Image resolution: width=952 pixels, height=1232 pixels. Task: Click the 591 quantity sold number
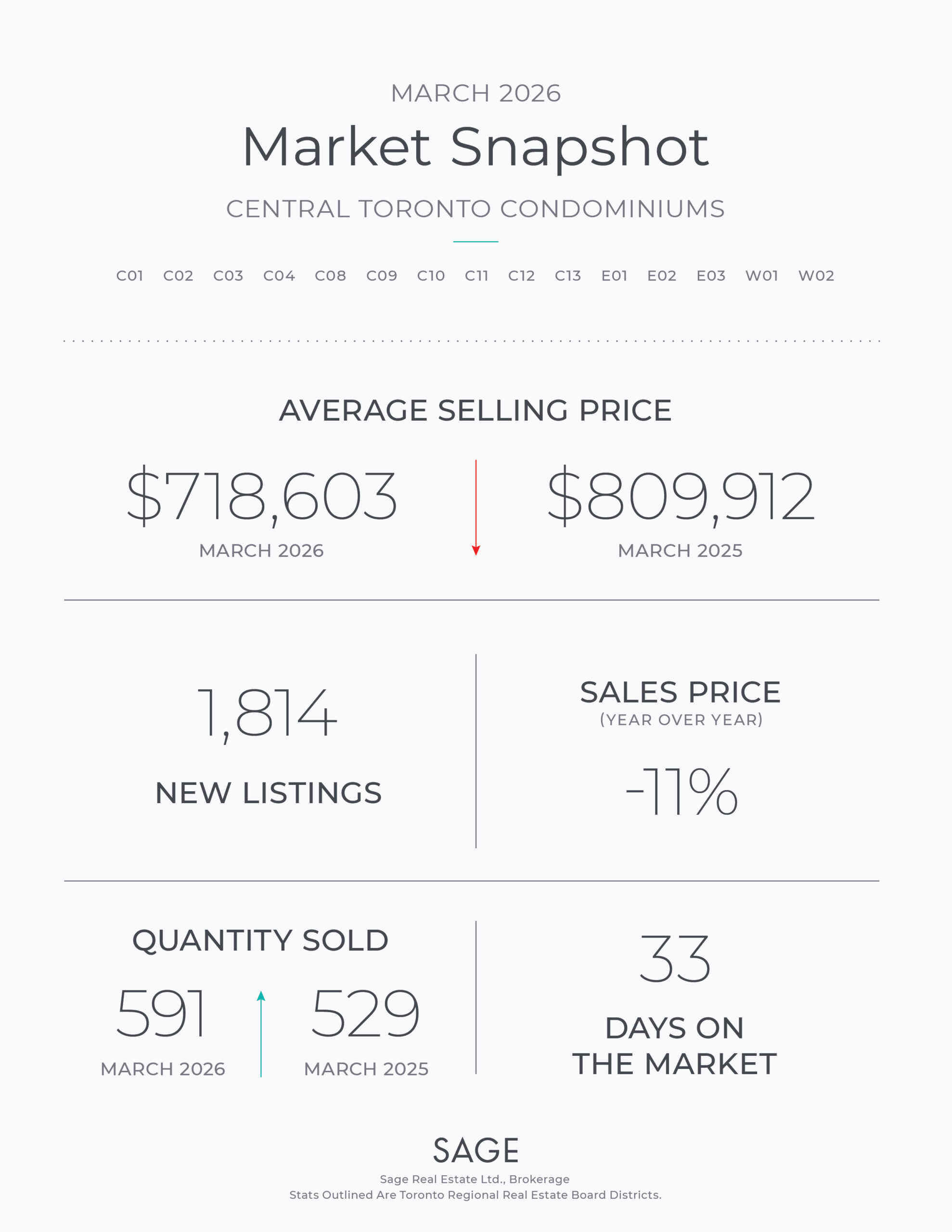pos(161,1013)
